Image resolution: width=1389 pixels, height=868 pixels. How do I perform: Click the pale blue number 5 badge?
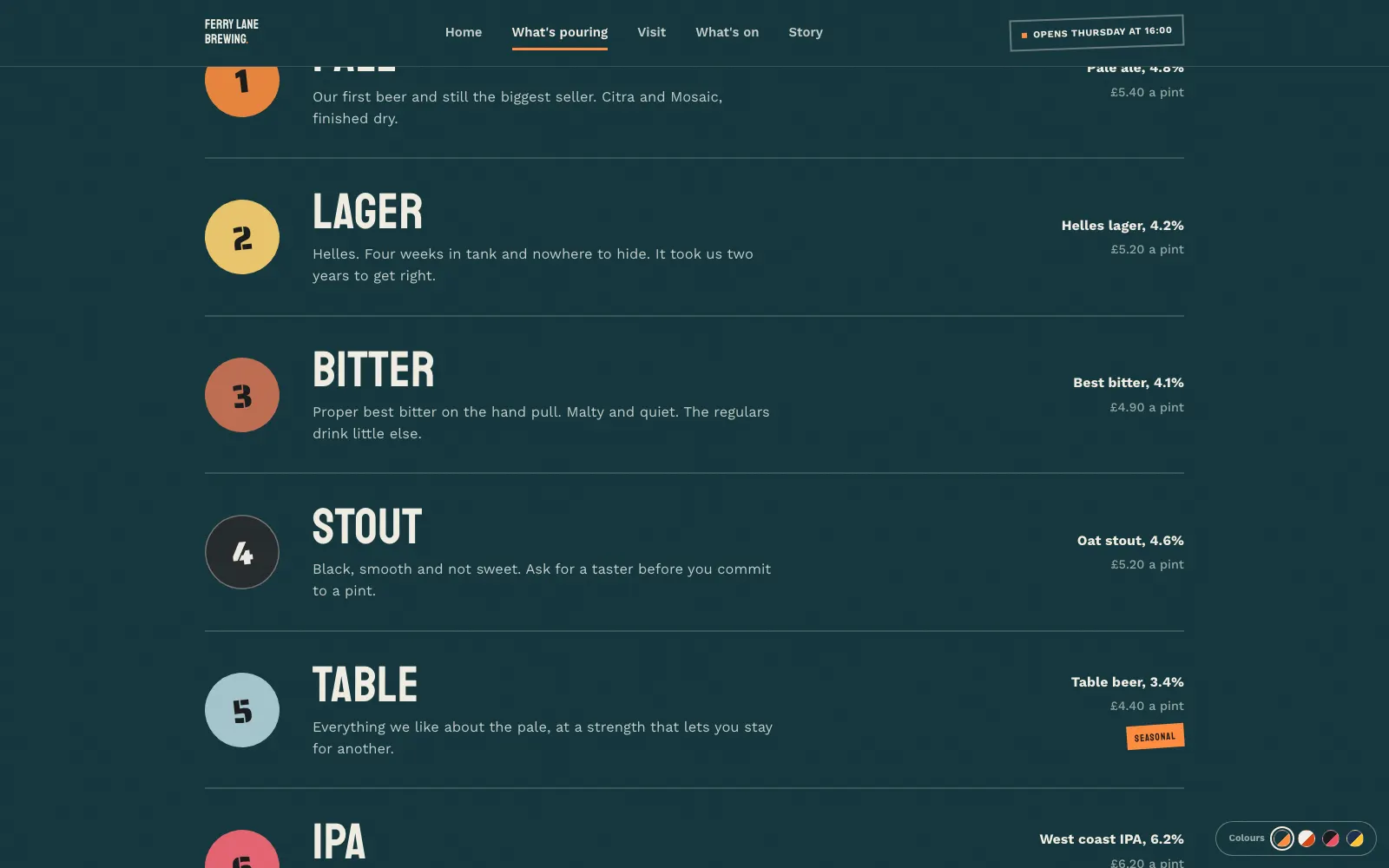(x=242, y=710)
